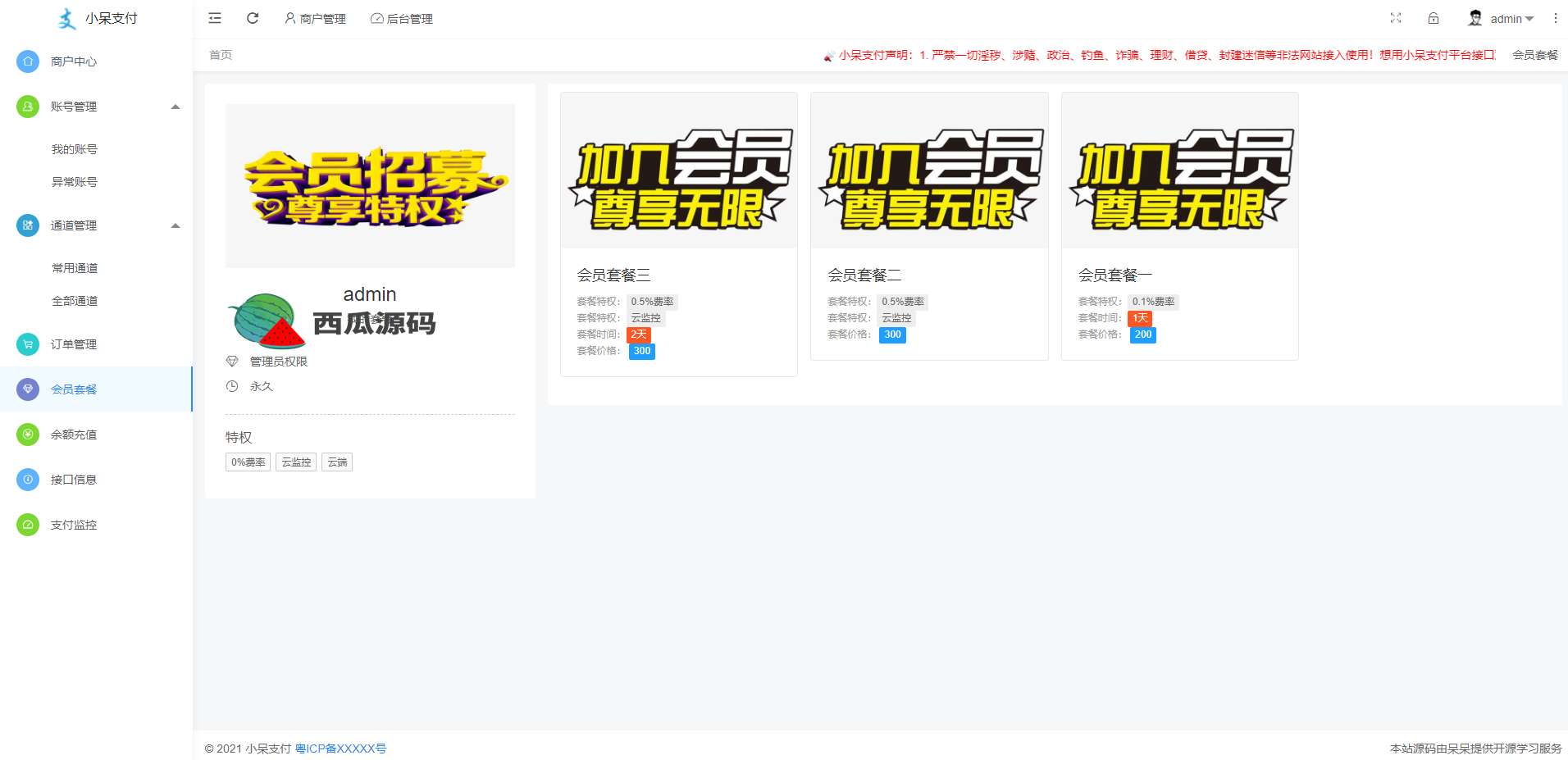Click the 会员套餐 diamond icon
Image resolution: width=1568 pixels, height=760 pixels.
click(28, 389)
